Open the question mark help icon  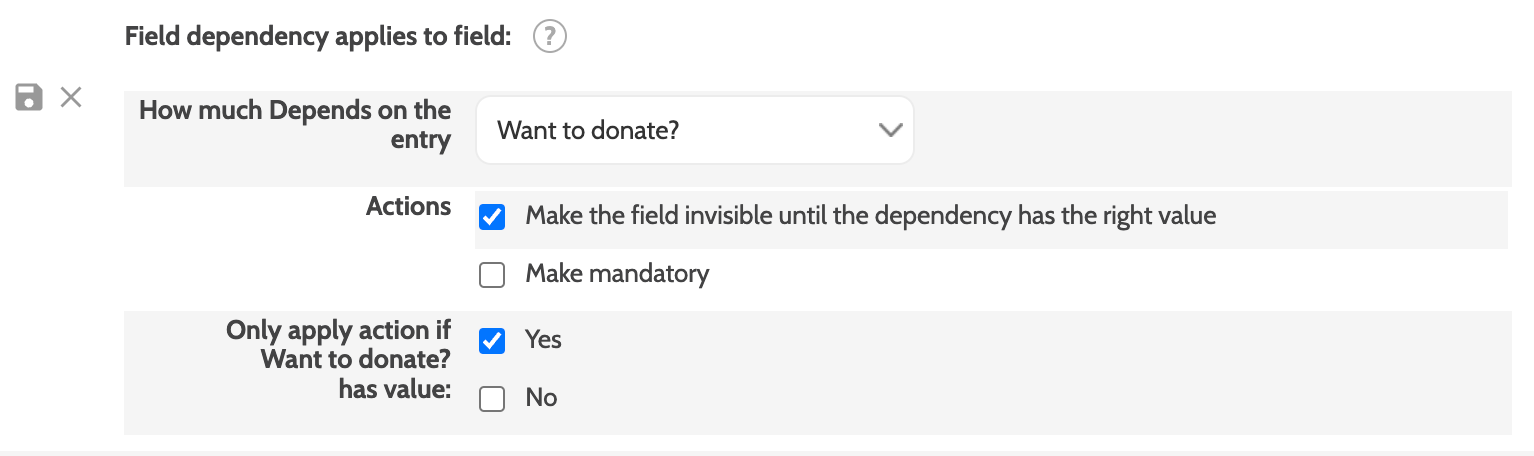click(x=549, y=37)
